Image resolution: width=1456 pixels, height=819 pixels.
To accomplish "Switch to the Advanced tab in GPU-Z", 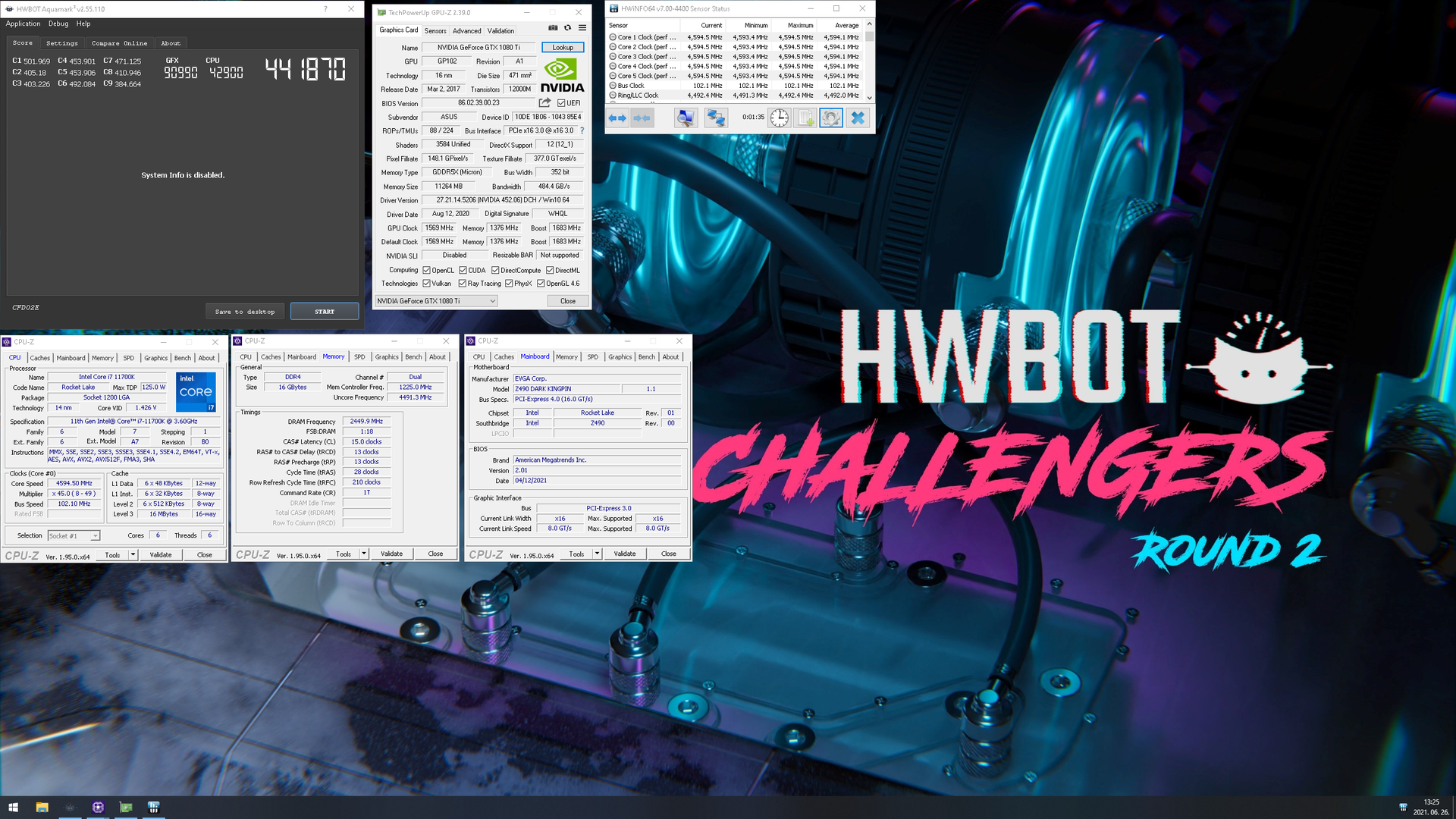I will pyautogui.click(x=467, y=31).
